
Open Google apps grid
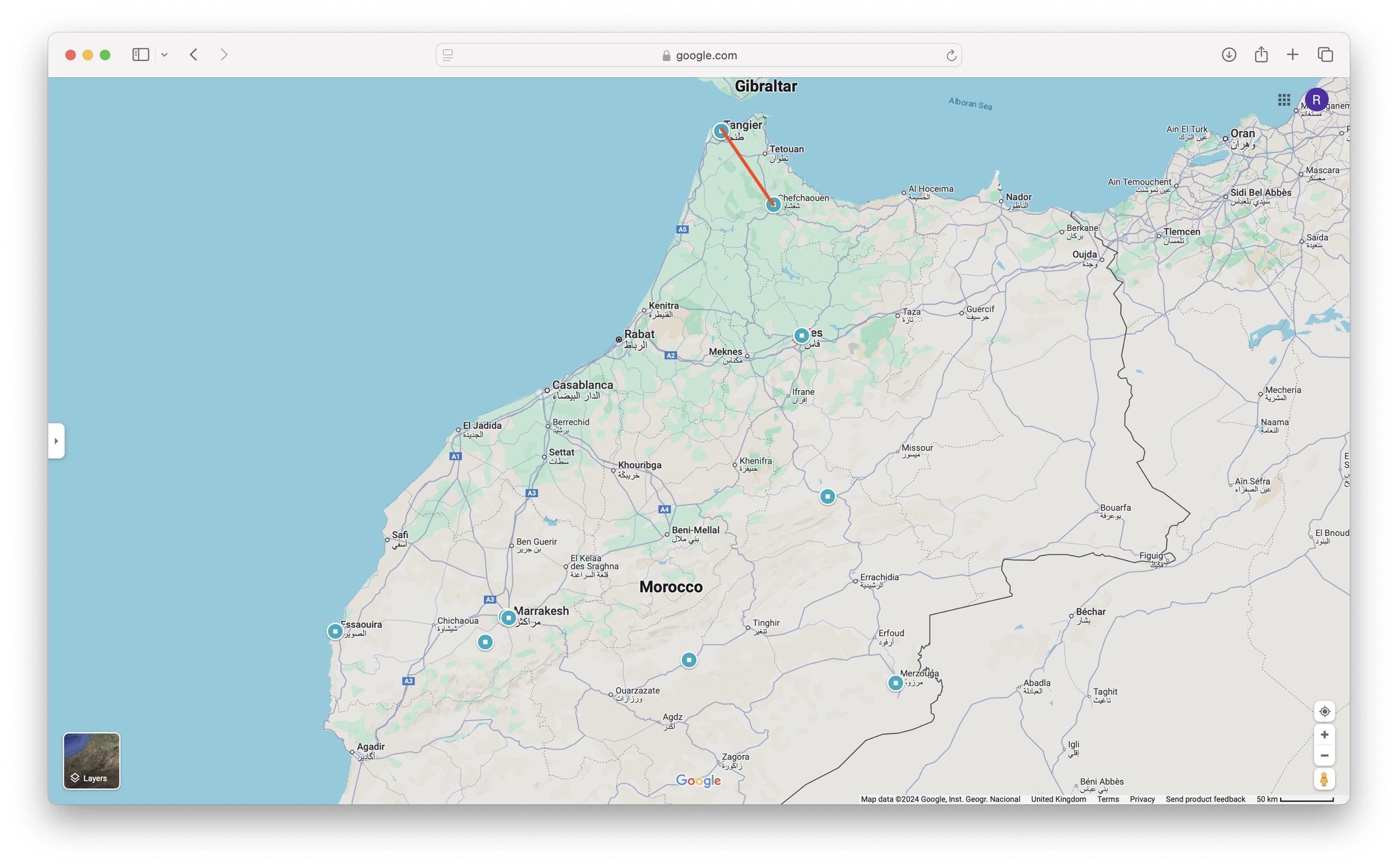click(1284, 100)
